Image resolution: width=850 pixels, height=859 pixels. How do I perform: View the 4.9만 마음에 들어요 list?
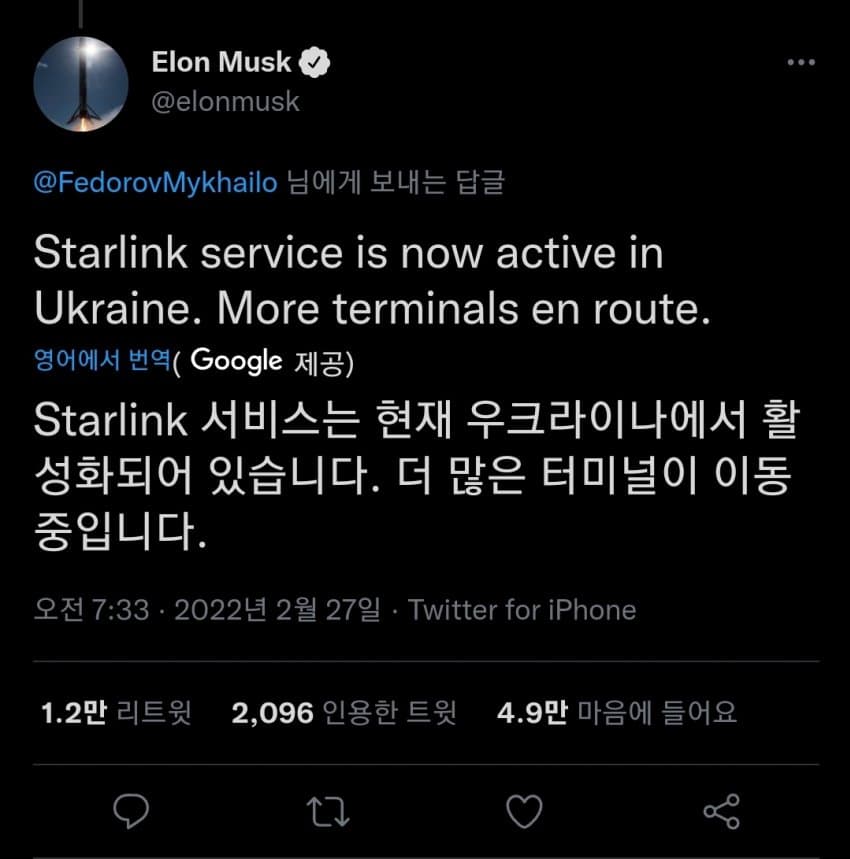pos(616,712)
